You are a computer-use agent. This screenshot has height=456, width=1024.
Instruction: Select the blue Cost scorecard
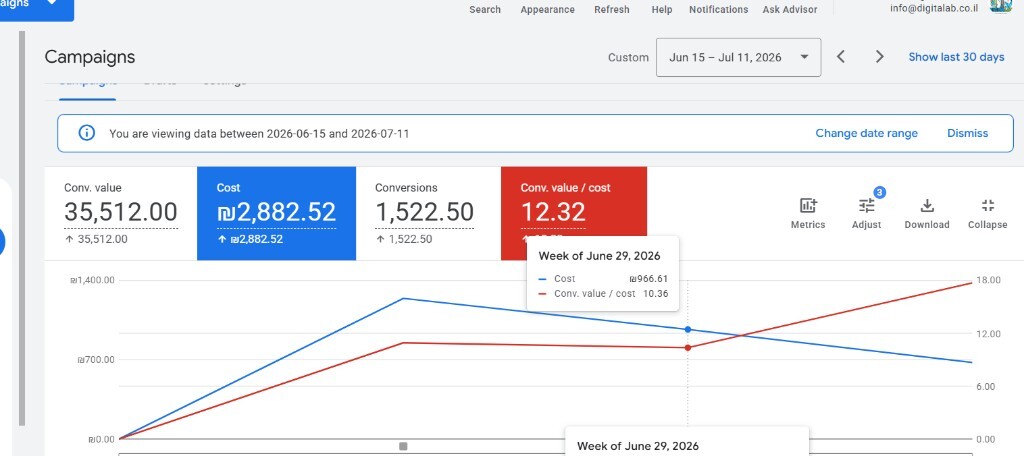coord(276,213)
